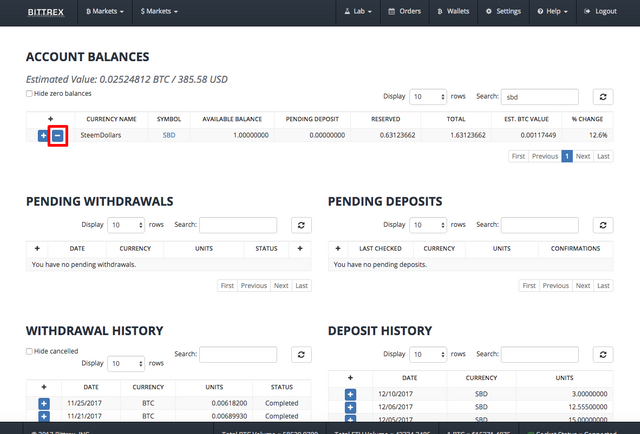This screenshot has height=434, width=640.
Task: Click the plus header in Pending Deposits table
Action: click(338, 248)
